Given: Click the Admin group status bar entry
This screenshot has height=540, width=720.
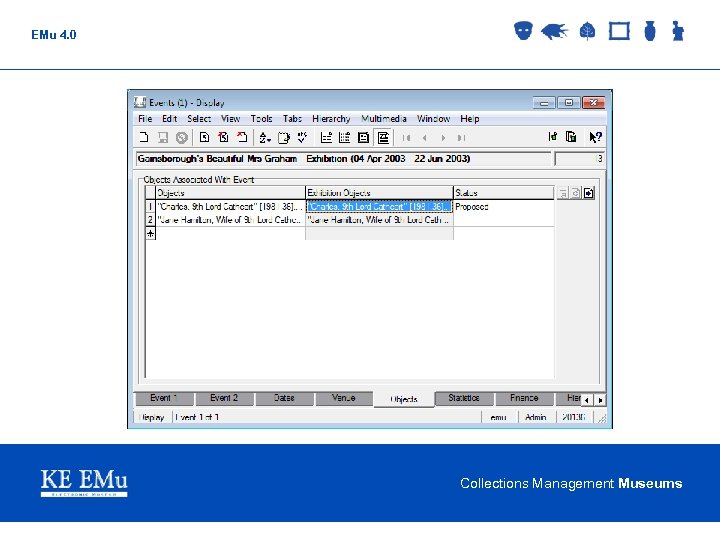Looking at the screenshot, I should [536, 417].
